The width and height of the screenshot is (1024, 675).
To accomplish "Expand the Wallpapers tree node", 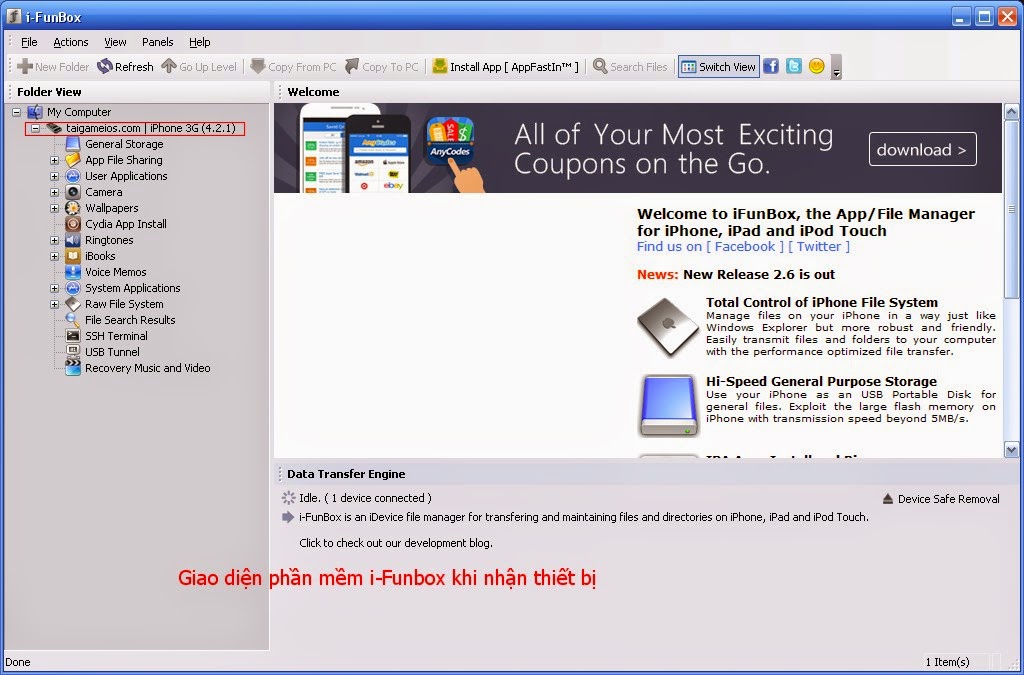I will pos(55,208).
